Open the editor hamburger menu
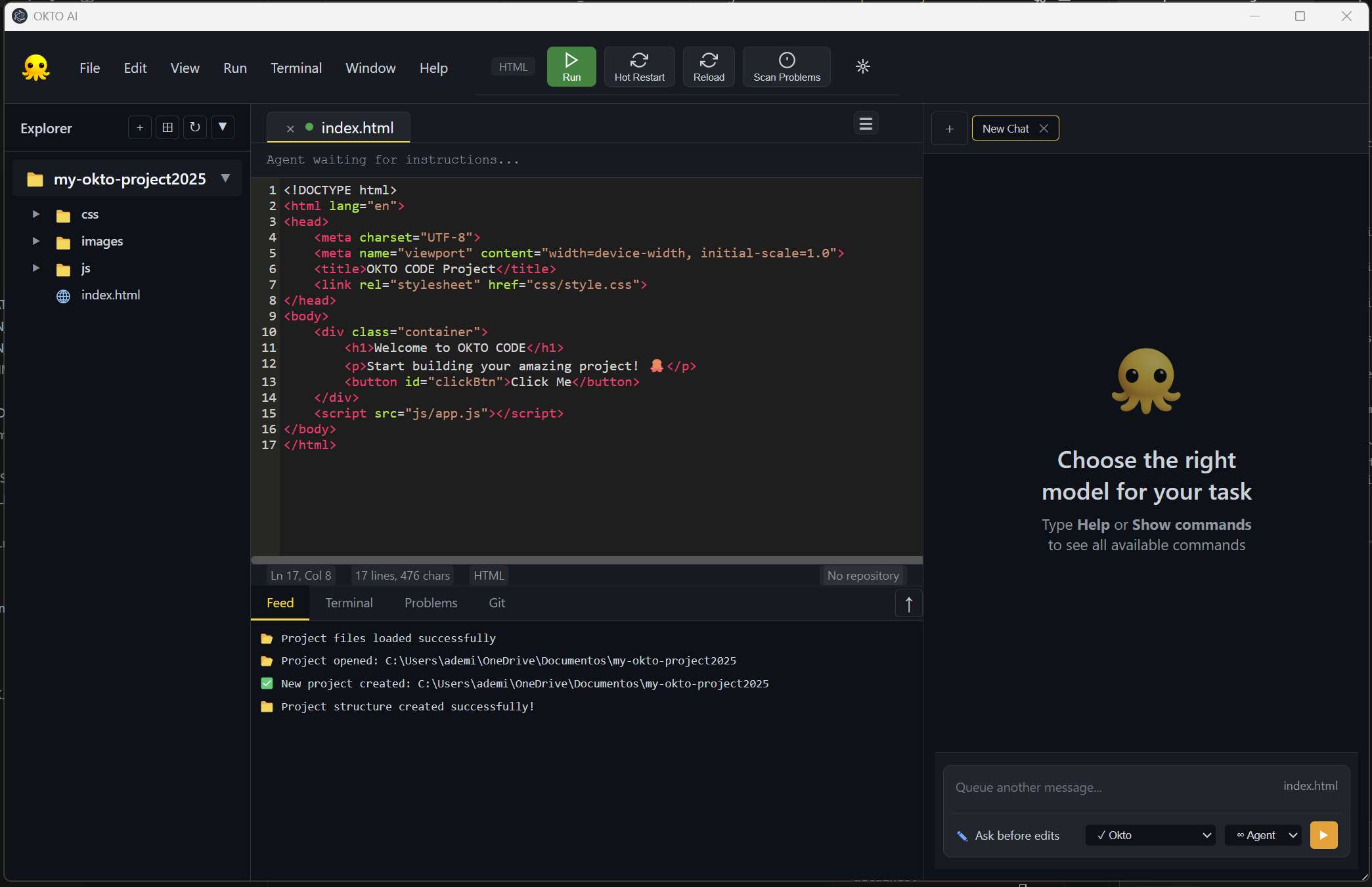 865,123
